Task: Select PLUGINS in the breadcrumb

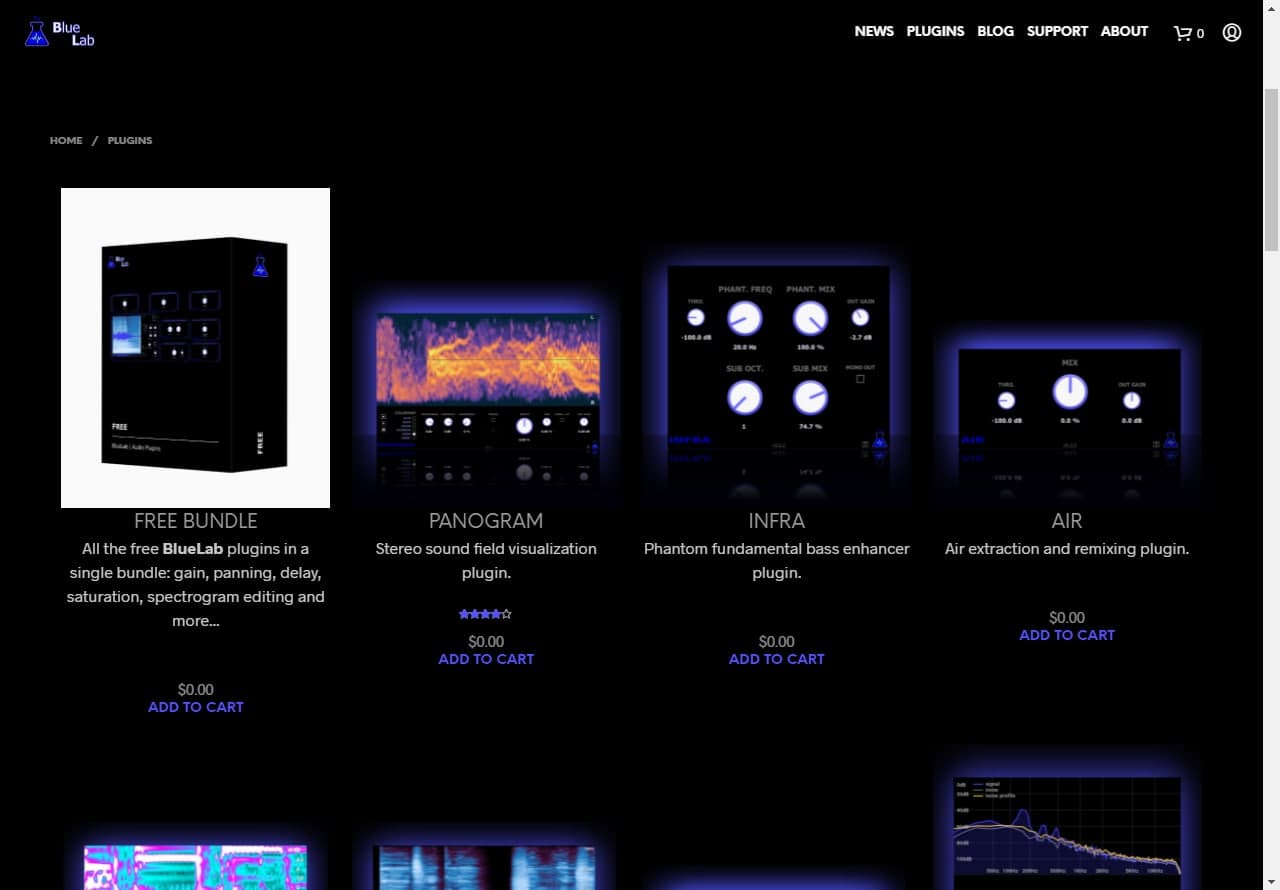Action: [x=130, y=141]
